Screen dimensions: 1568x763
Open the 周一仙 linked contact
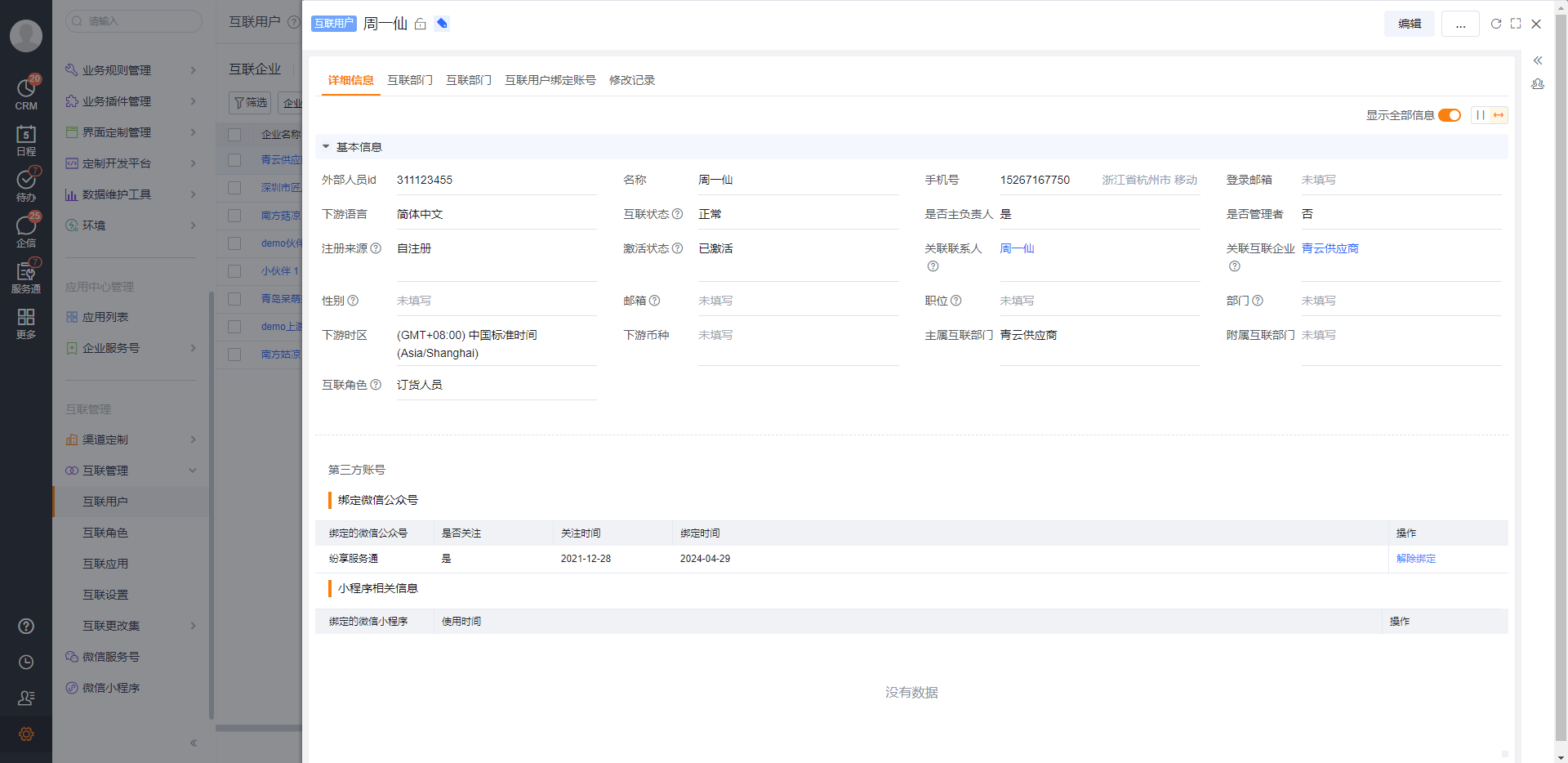[x=1017, y=248]
